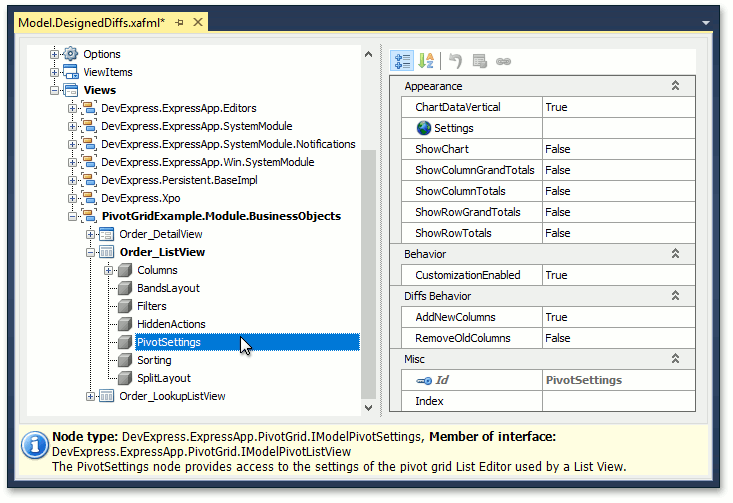Click the ShowRowGrandTotals property label
Viewport: 733px width, 503px height.
point(467,212)
